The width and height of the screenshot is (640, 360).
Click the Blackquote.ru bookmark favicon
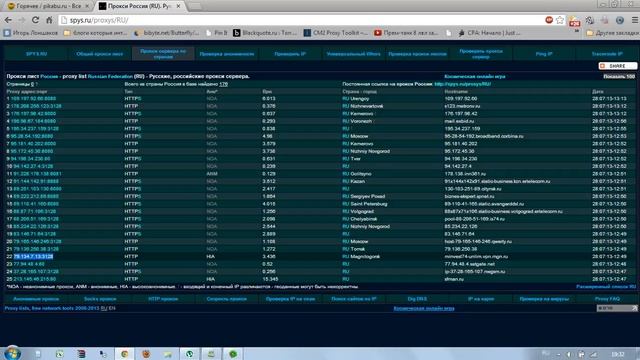(236, 33)
